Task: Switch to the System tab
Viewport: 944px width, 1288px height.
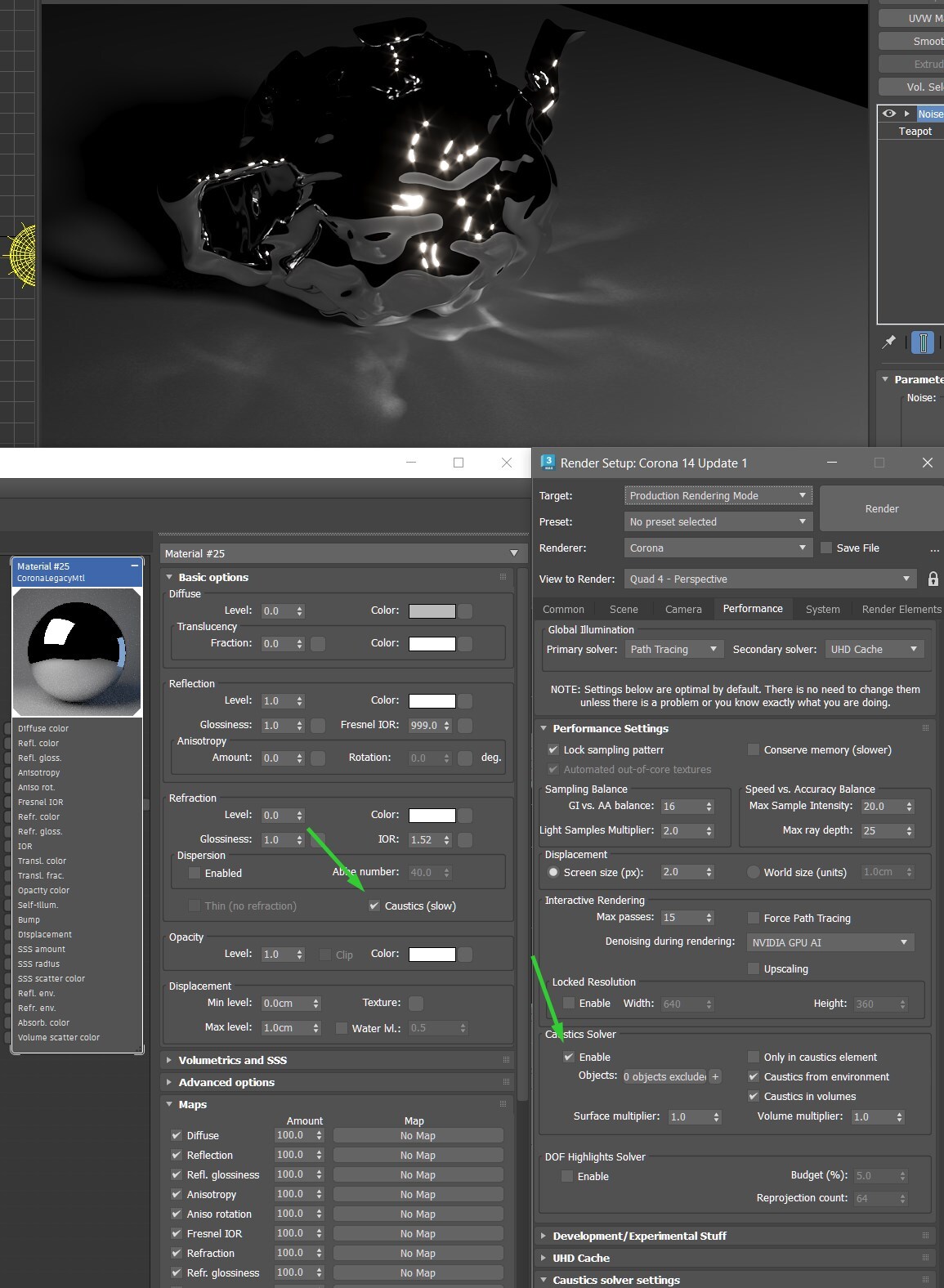Action: (822, 609)
